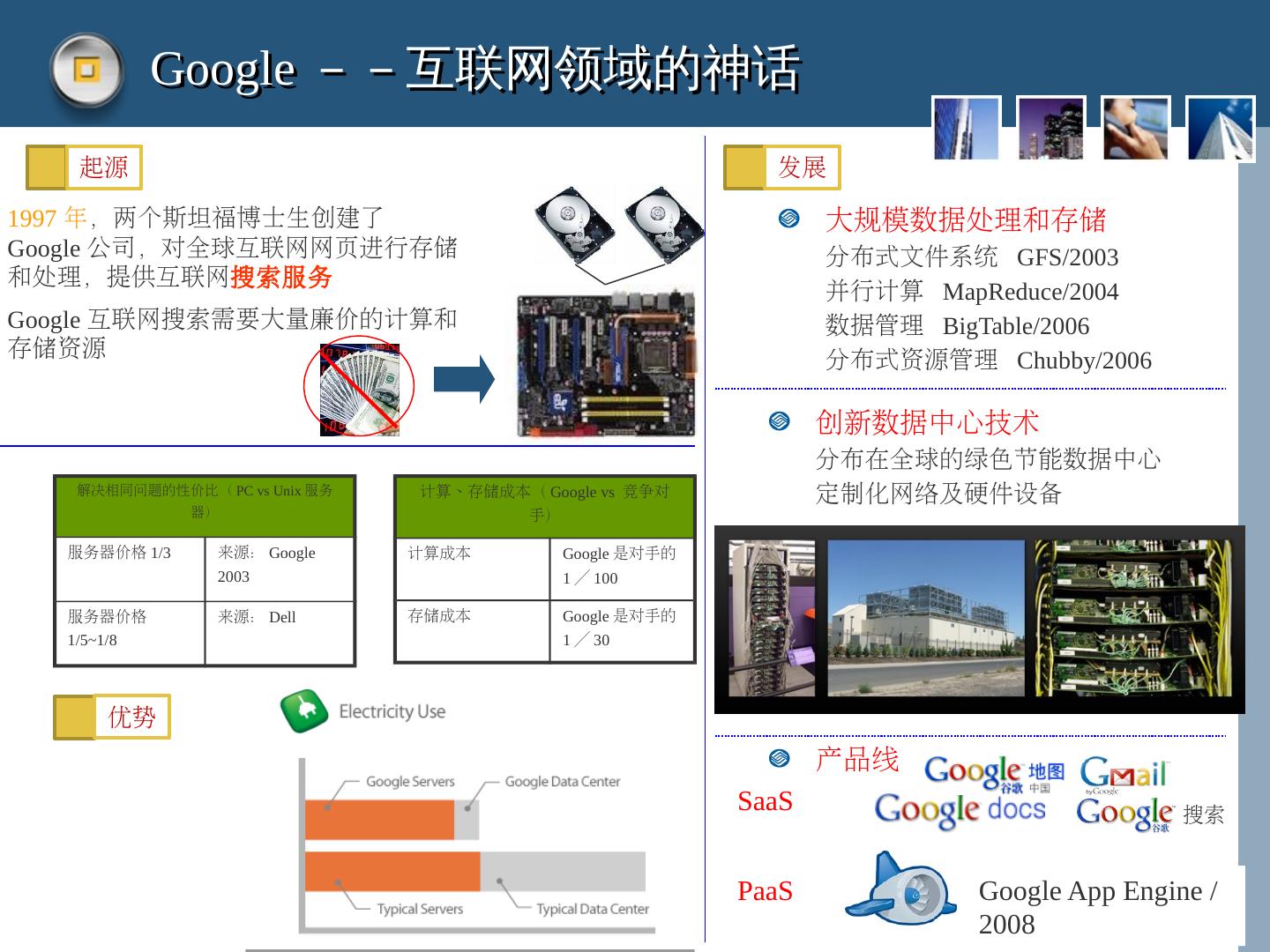Select the App Engine airplane logo
The width and height of the screenshot is (1270, 952).
click(900, 888)
